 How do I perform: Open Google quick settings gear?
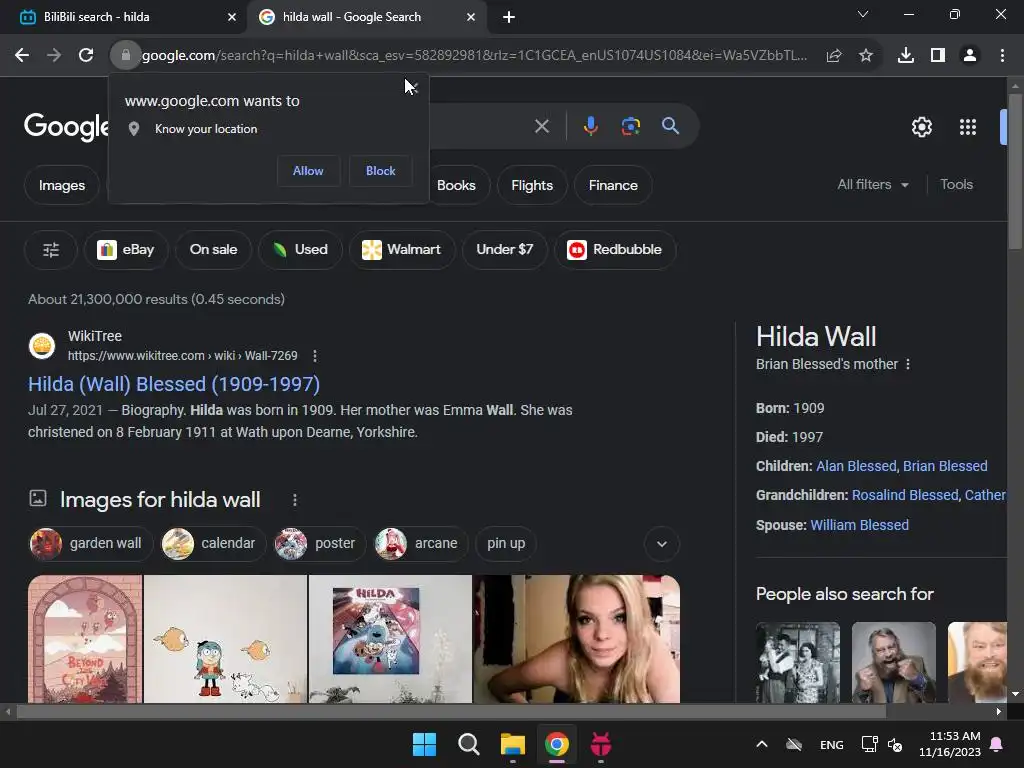[921, 127]
